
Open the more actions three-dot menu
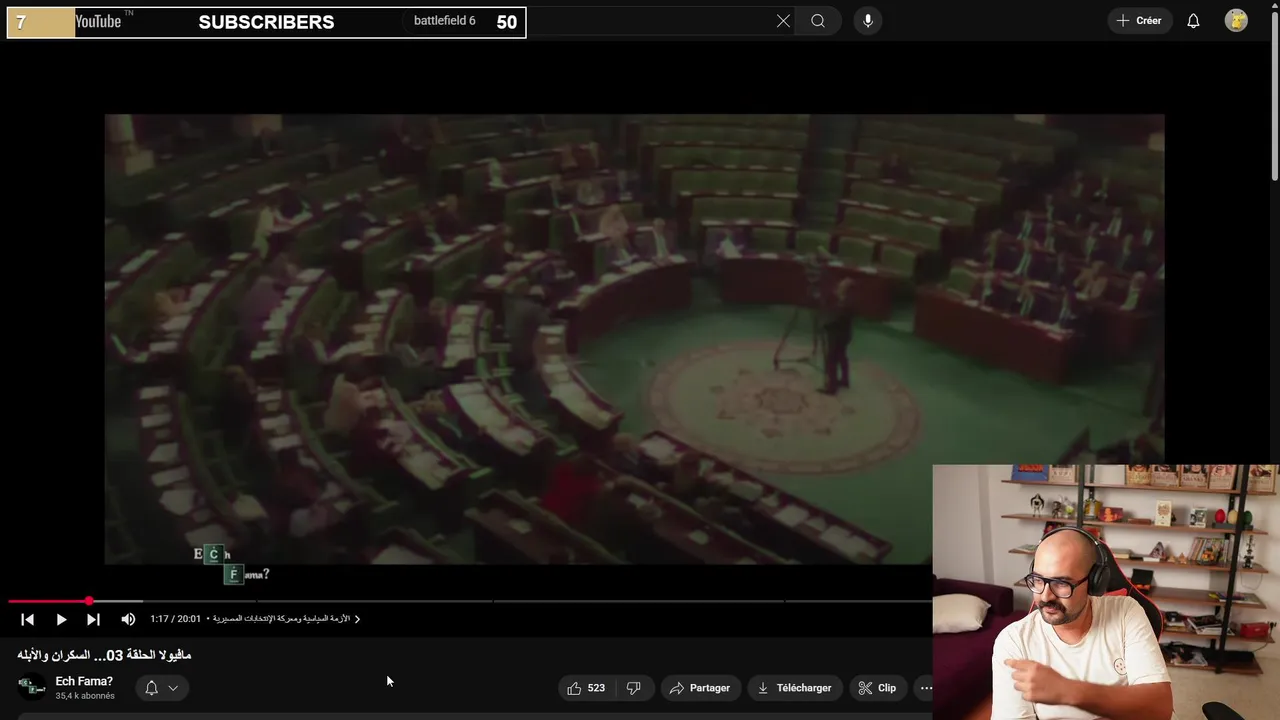pyautogui.click(x=925, y=688)
